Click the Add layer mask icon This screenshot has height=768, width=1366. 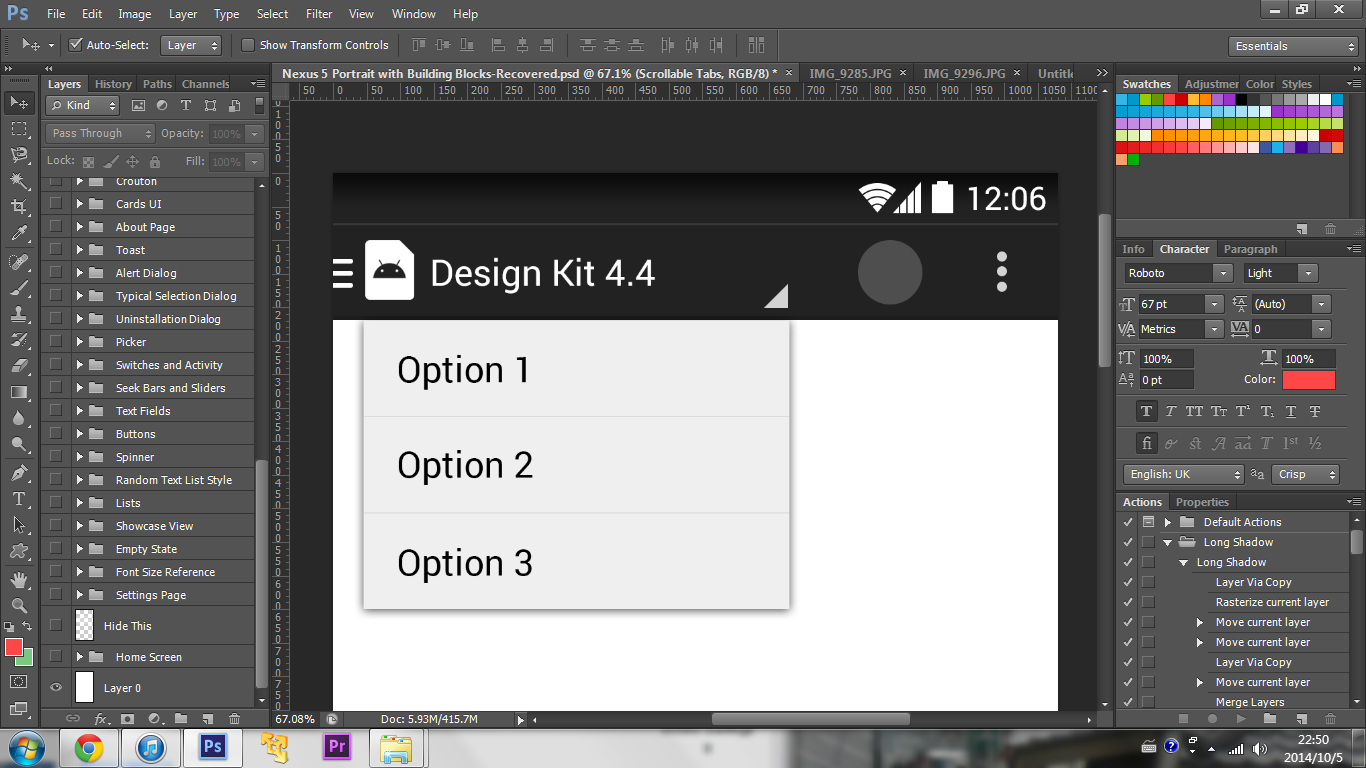pyautogui.click(x=128, y=718)
